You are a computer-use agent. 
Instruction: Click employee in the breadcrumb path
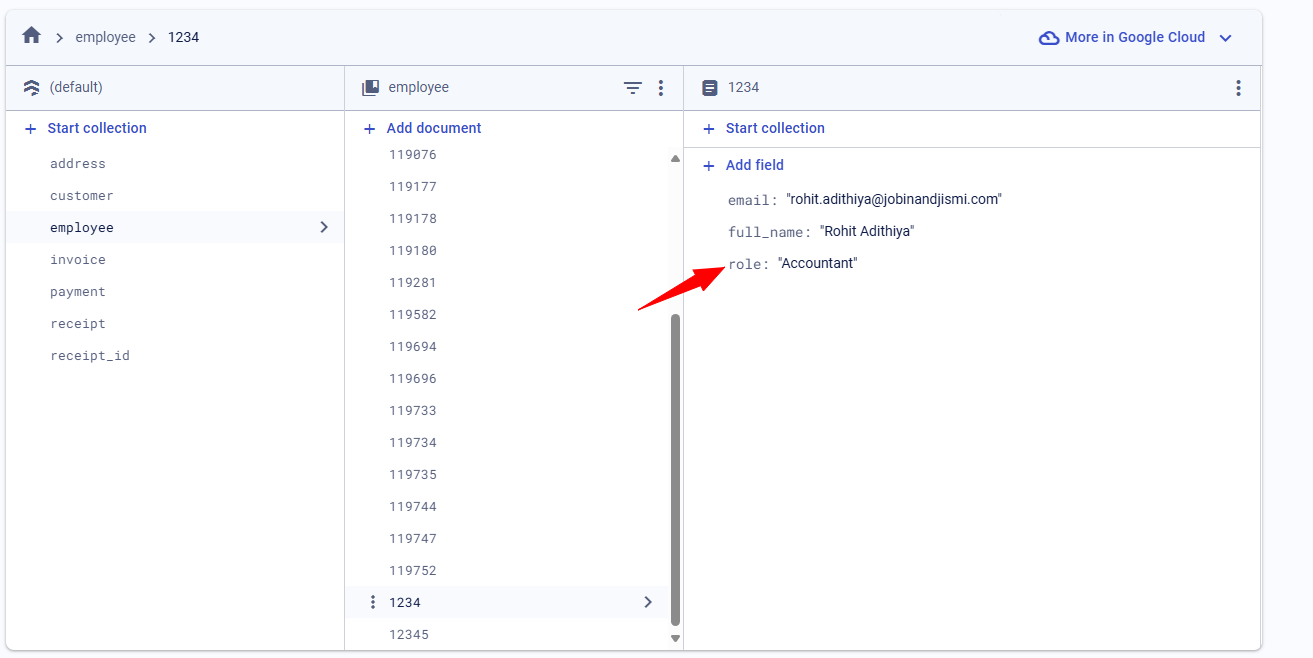[105, 37]
